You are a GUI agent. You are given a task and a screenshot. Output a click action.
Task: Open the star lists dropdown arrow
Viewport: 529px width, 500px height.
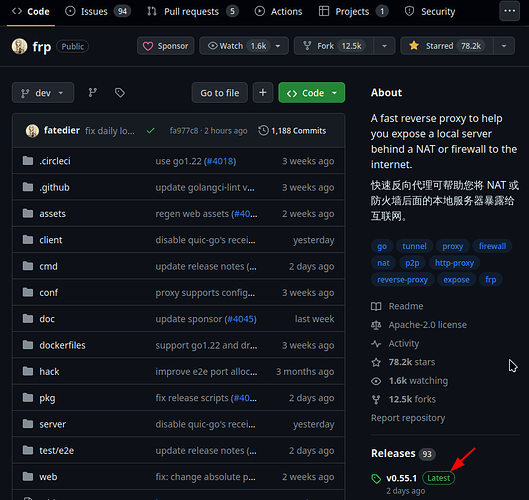pyautogui.click(x=504, y=46)
